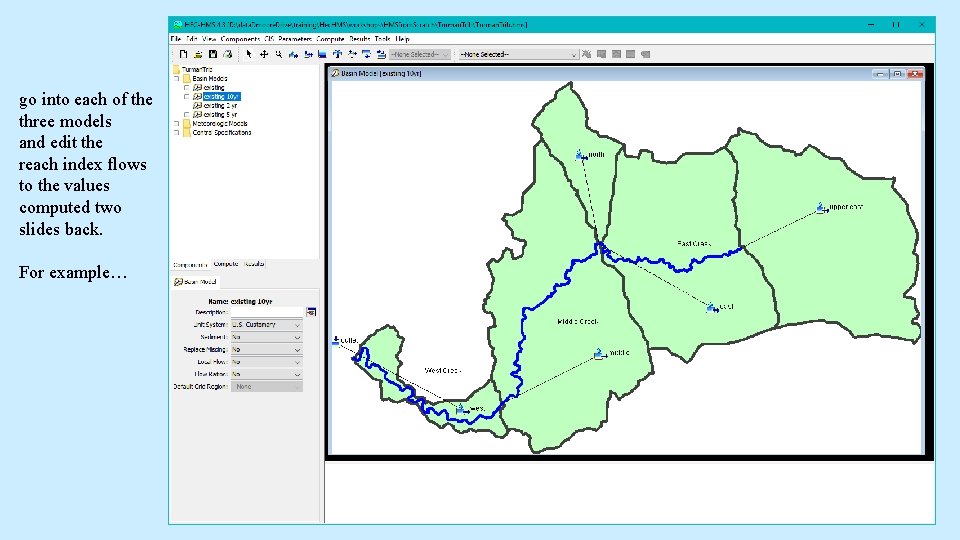
Task: Click the outlet sink icon on map
Action: pos(336,340)
